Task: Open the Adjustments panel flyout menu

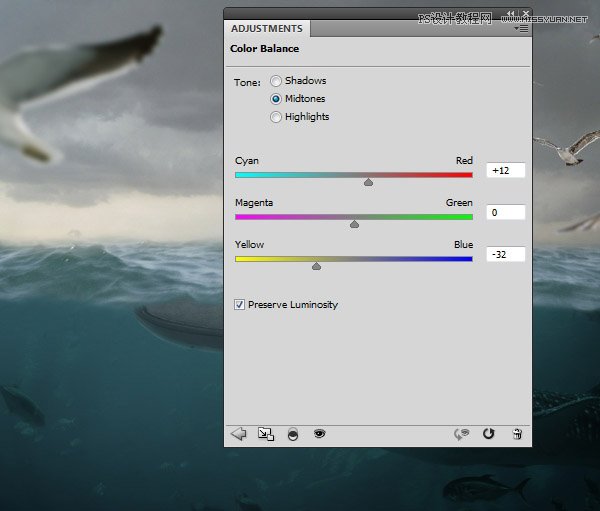Action: 520,30
